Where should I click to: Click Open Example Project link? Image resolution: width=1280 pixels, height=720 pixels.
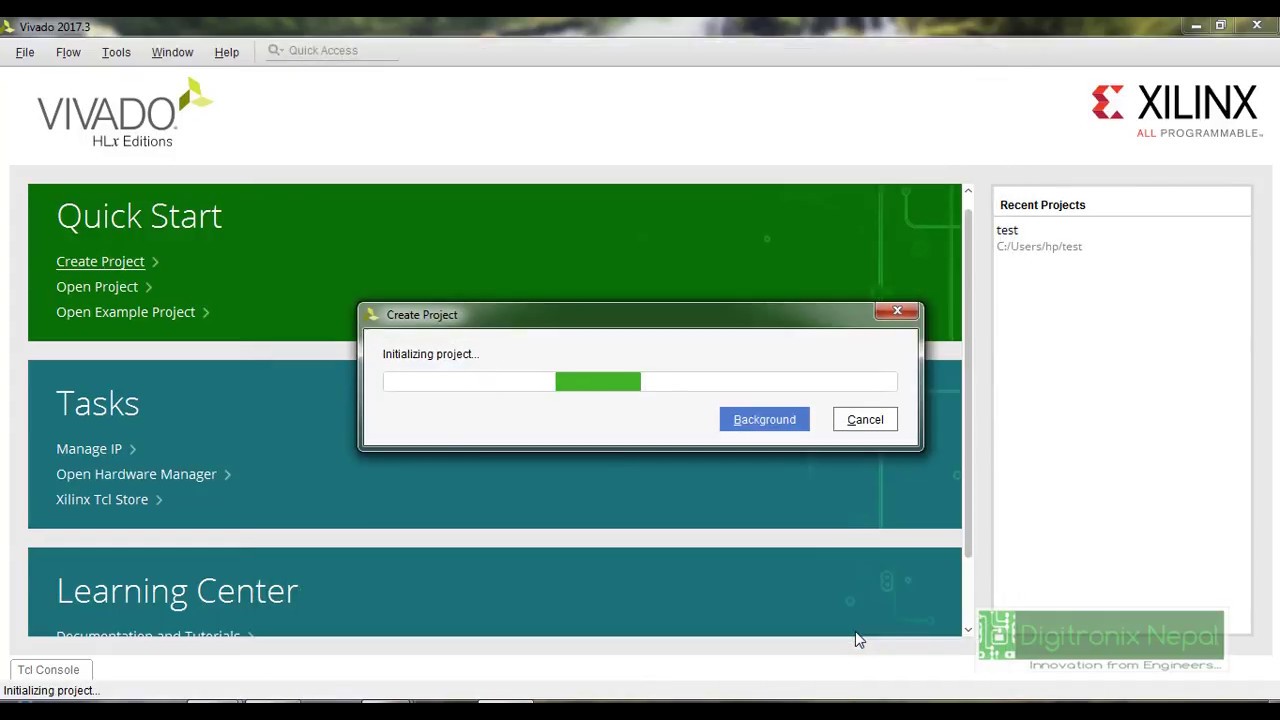click(125, 312)
